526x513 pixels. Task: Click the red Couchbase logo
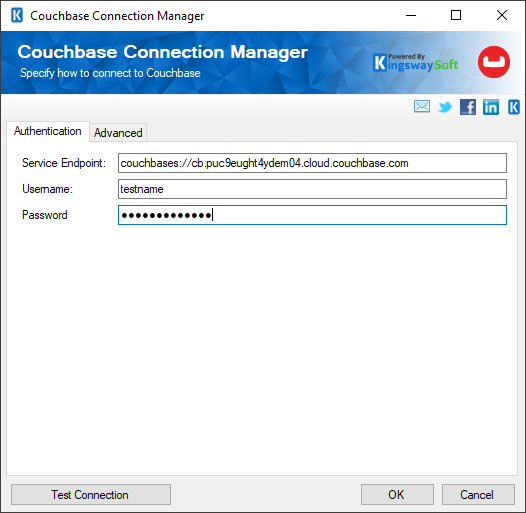tap(494, 62)
